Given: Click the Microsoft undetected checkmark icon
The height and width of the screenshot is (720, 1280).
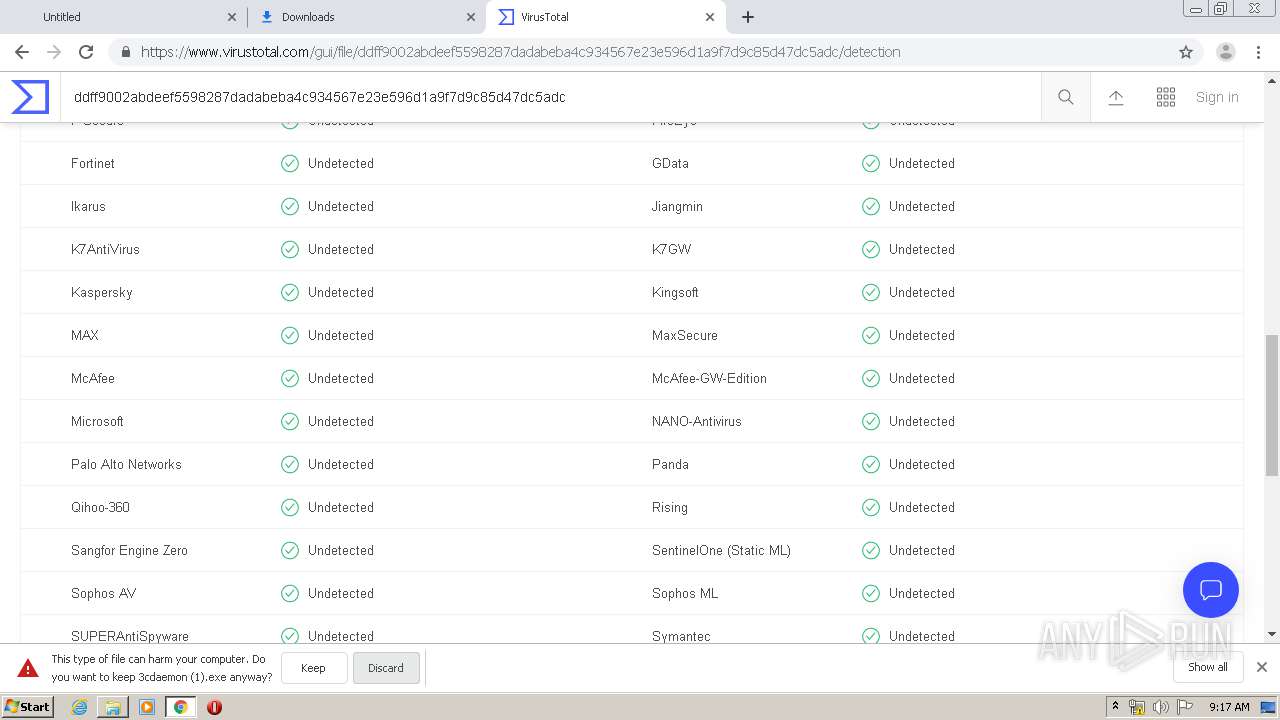Looking at the screenshot, I should coord(290,421).
